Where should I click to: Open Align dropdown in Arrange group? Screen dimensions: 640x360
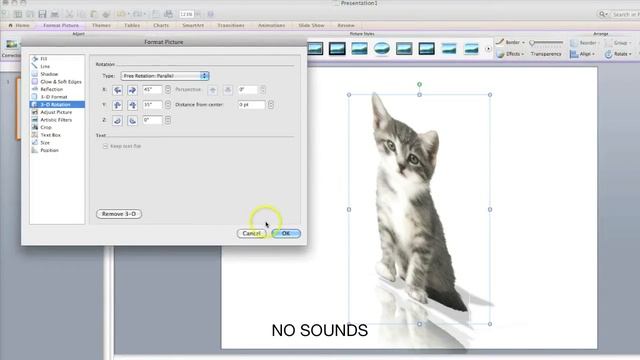pos(582,54)
